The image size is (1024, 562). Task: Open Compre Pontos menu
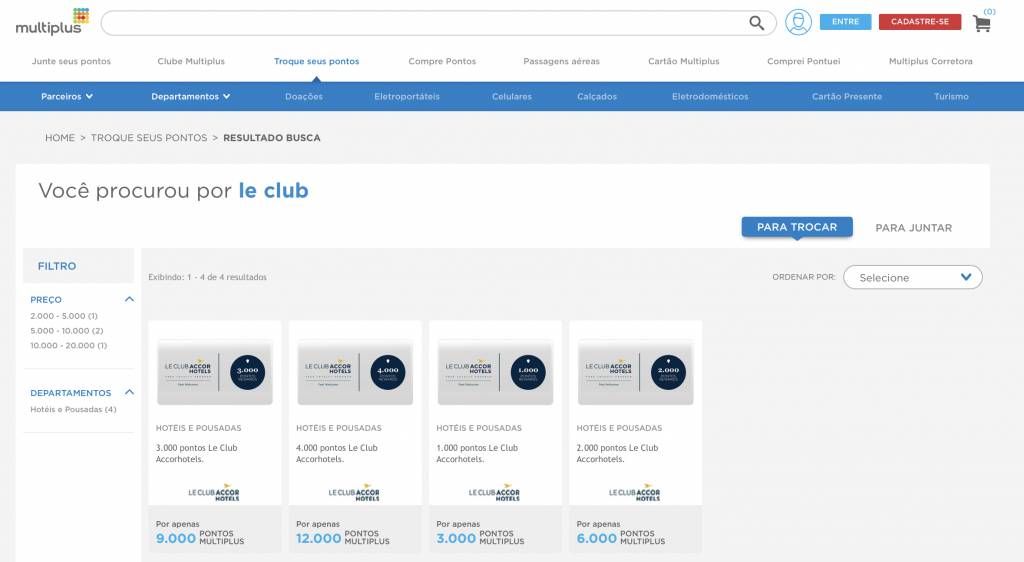click(x=442, y=61)
